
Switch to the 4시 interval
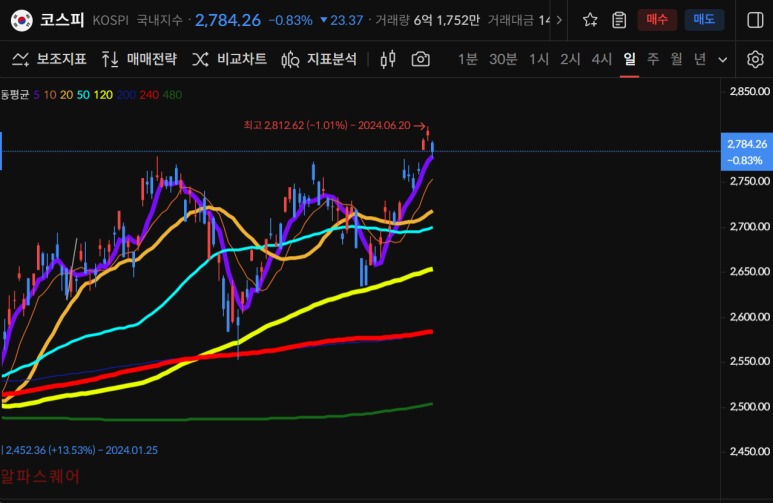point(602,59)
